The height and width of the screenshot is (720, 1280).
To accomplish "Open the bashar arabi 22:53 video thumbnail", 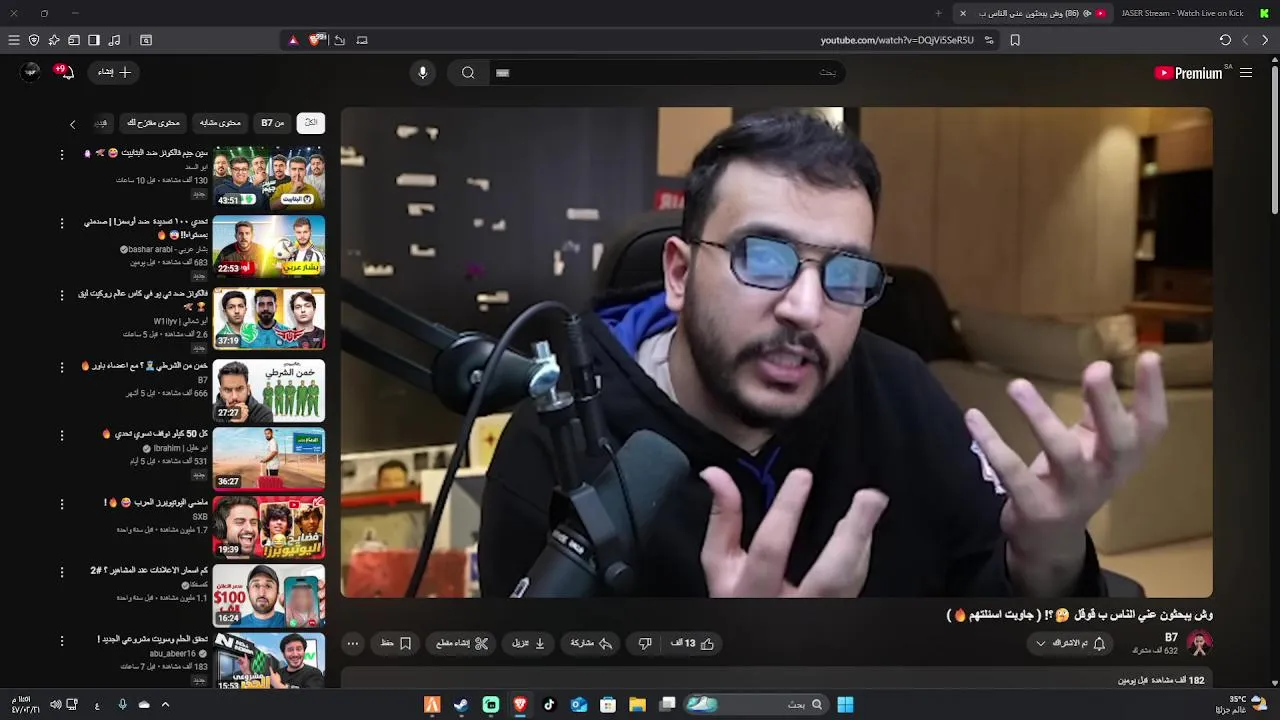I will (x=269, y=247).
